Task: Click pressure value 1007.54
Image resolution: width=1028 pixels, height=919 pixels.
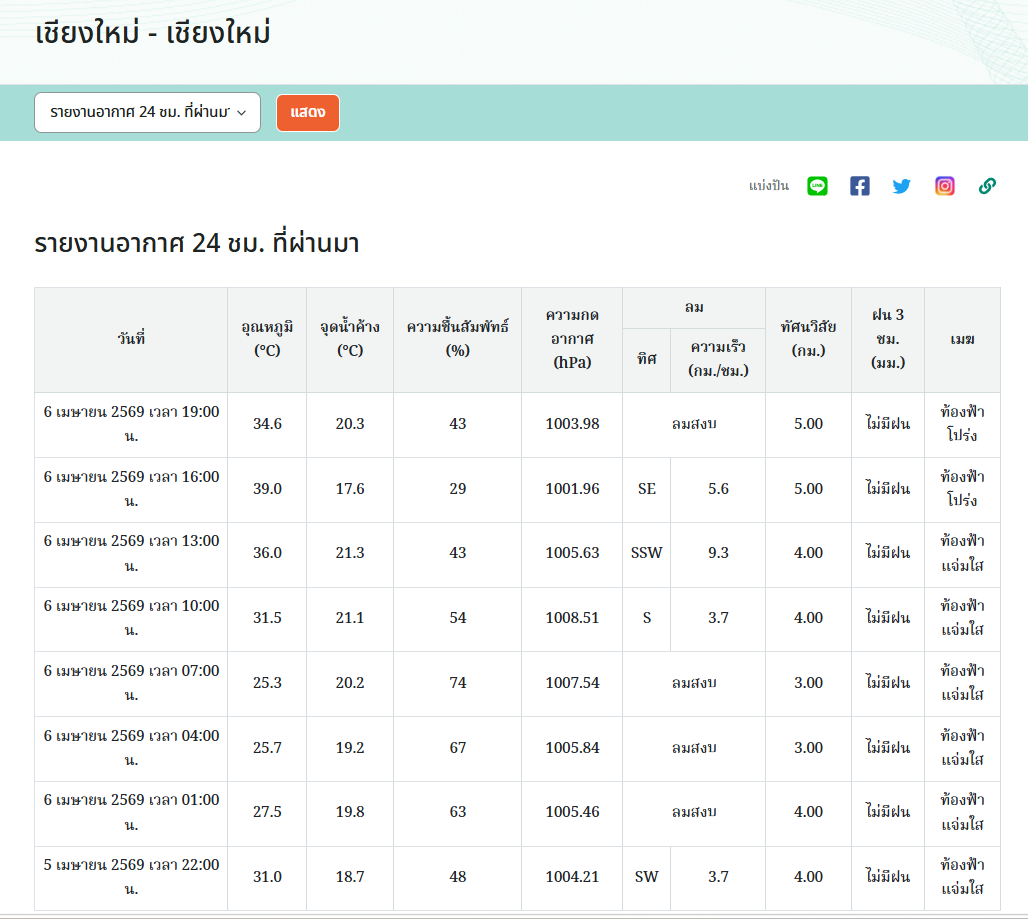Action: click(572, 683)
